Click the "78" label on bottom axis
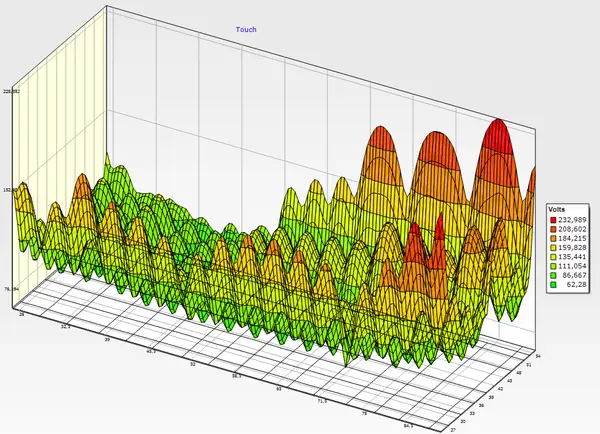This screenshot has width=600, height=434. coord(364,414)
